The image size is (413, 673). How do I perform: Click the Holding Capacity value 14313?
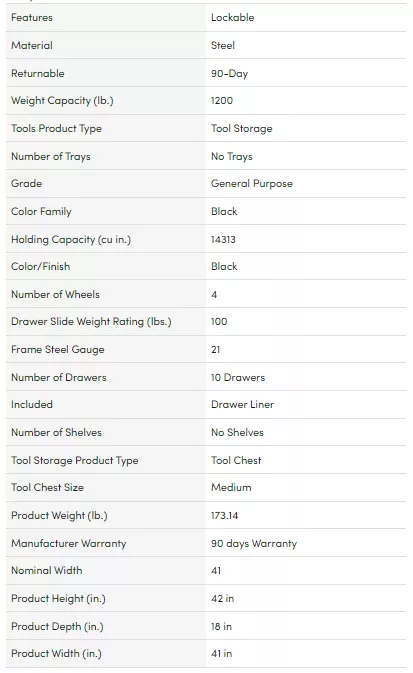coord(223,239)
